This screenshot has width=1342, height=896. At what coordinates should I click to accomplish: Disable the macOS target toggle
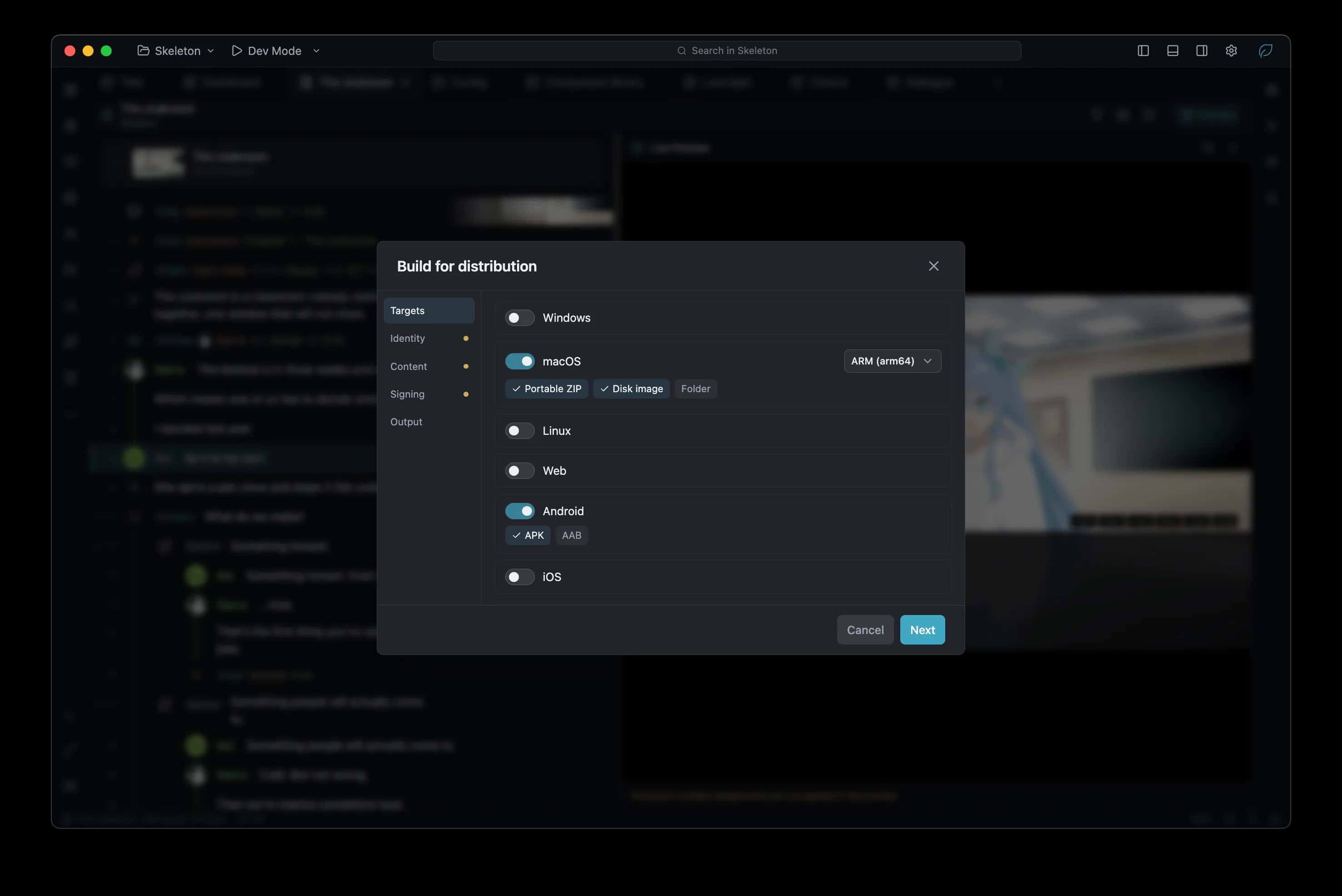tap(519, 361)
